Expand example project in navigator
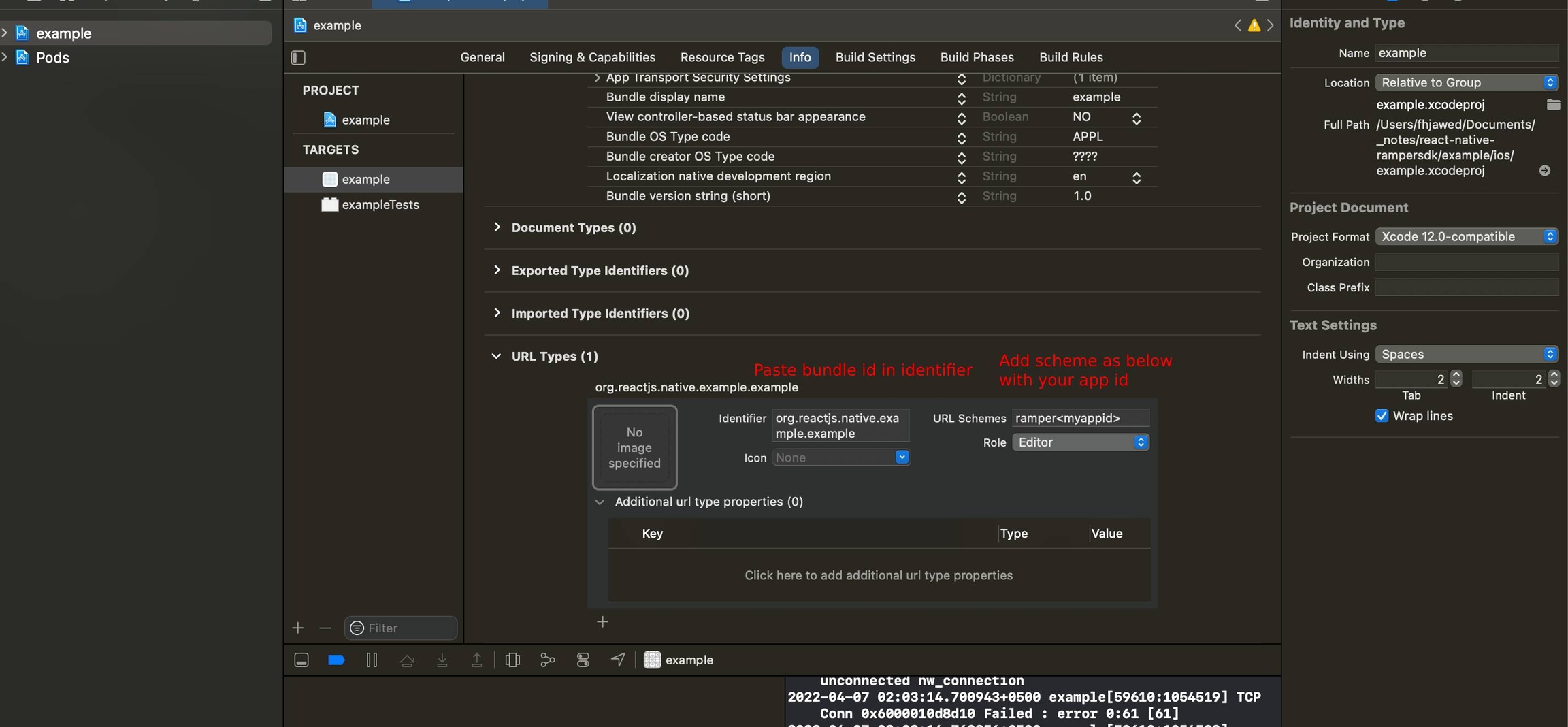 pos(5,33)
